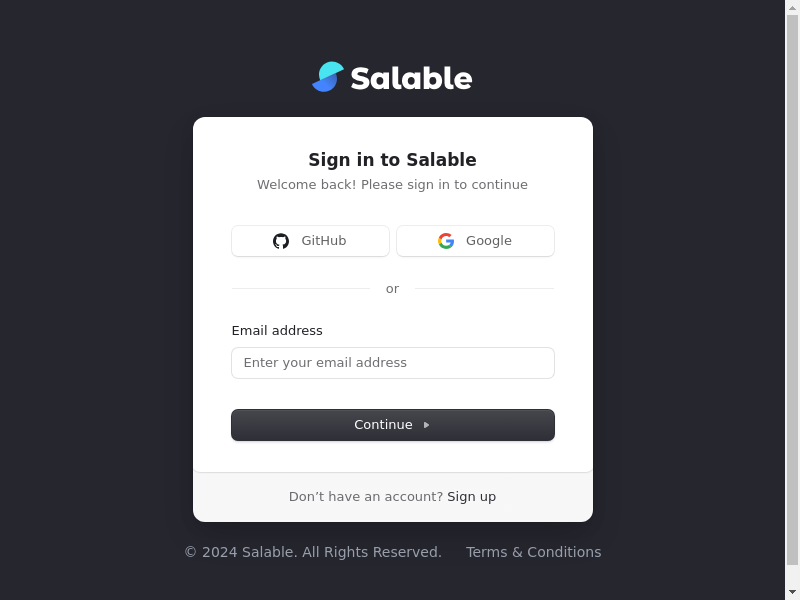
Task: Click the scrollbar down arrow
Action: tap(792, 592)
